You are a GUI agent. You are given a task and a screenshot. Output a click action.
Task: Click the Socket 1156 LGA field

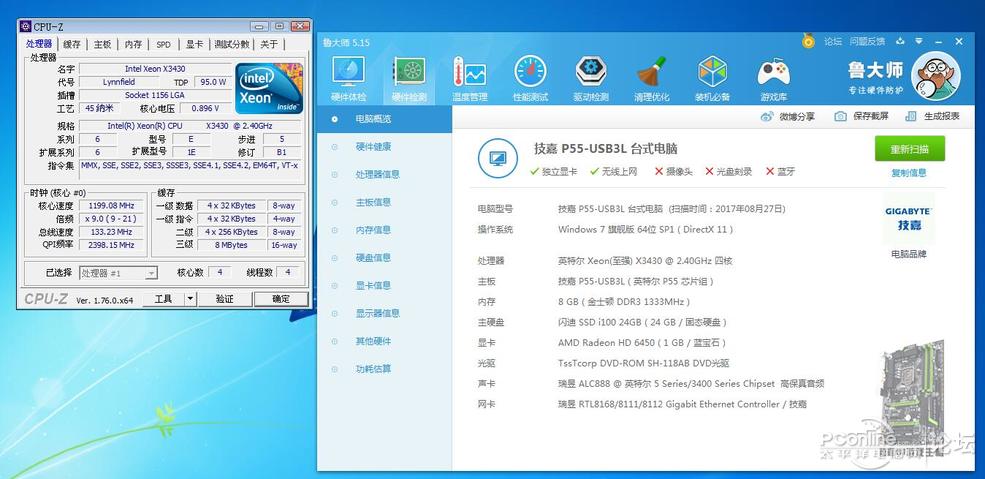point(155,95)
